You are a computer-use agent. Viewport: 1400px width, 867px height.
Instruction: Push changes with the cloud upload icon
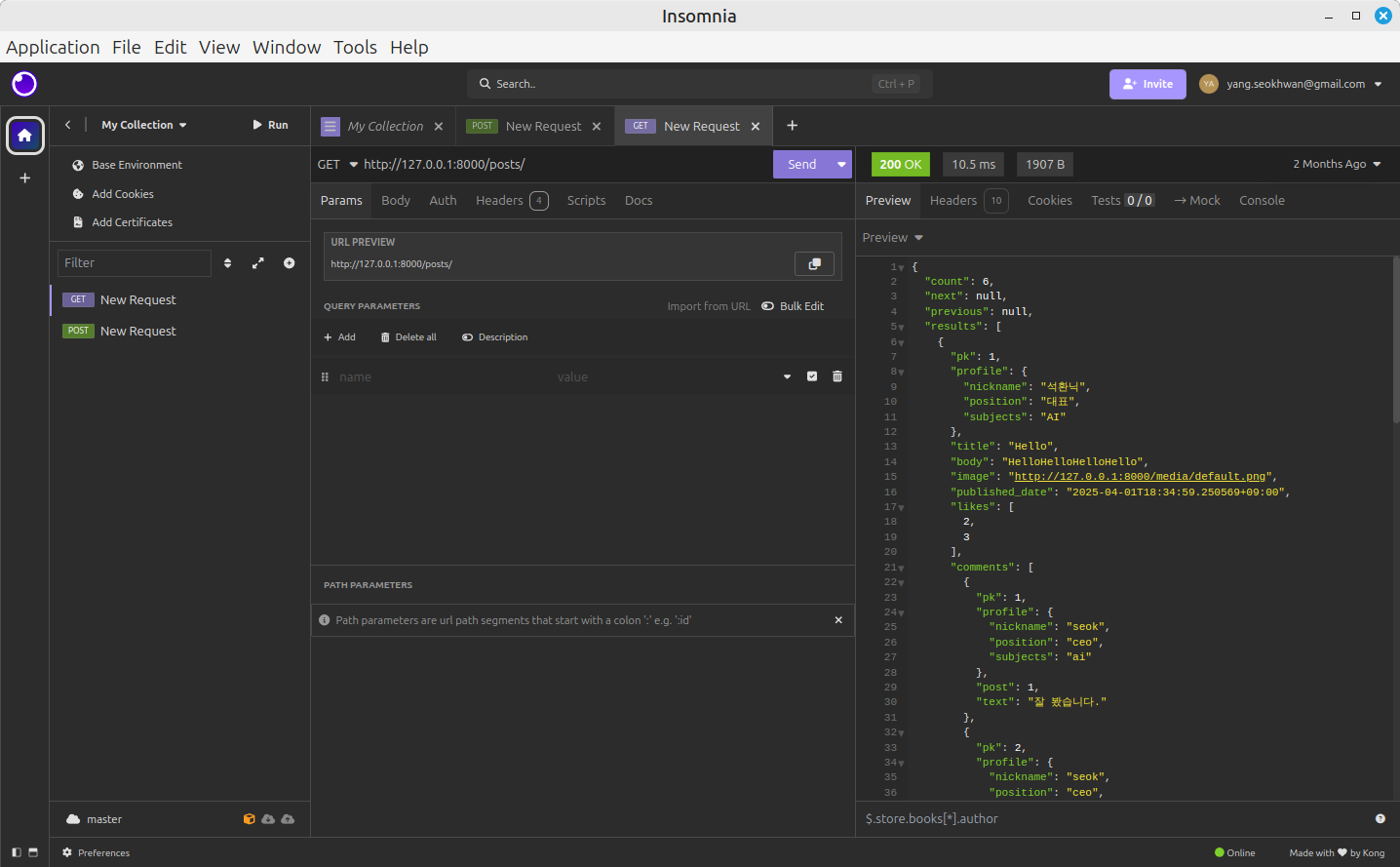[x=288, y=819]
